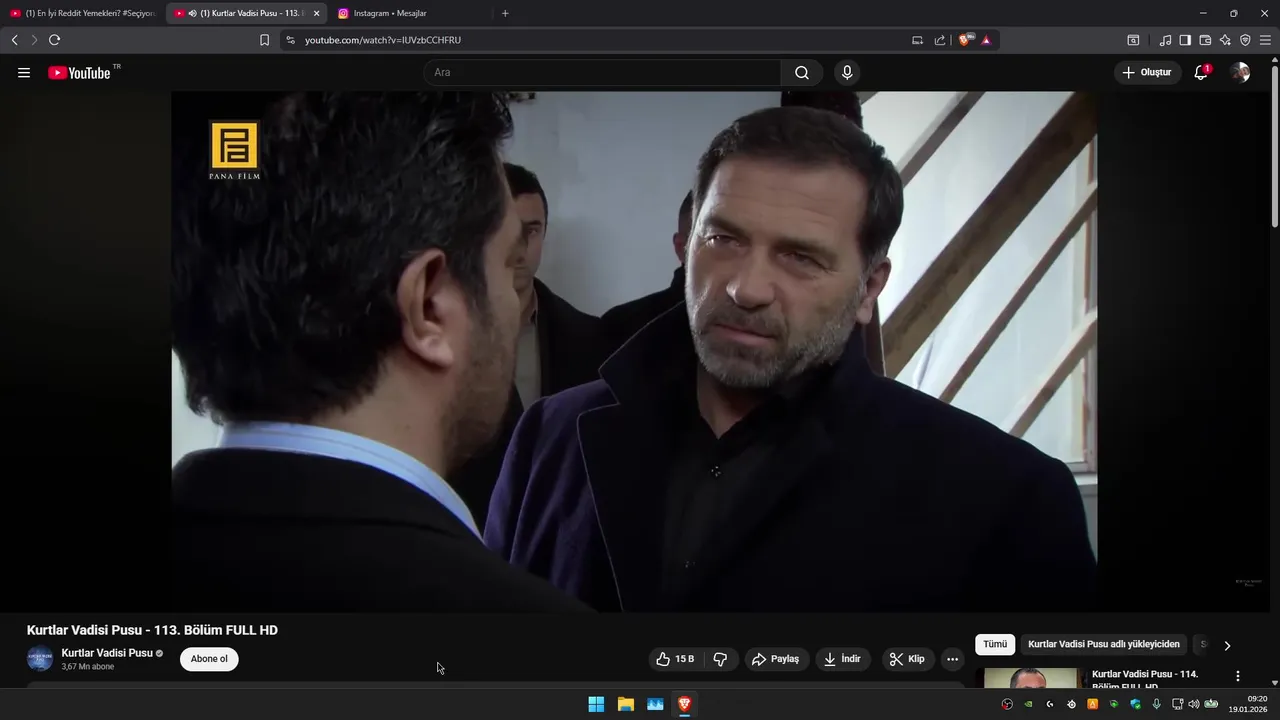Click the browser address bar URL

point(383,40)
